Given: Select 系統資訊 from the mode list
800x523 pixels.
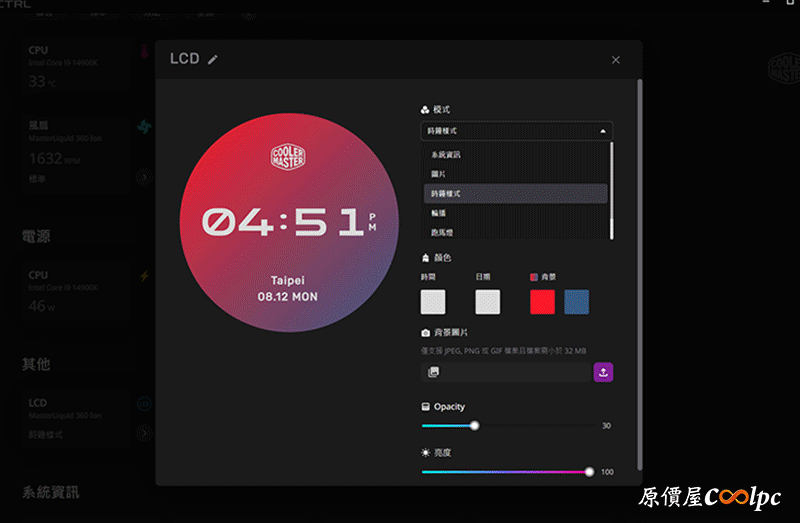Looking at the screenshot, I should (446, 155).
